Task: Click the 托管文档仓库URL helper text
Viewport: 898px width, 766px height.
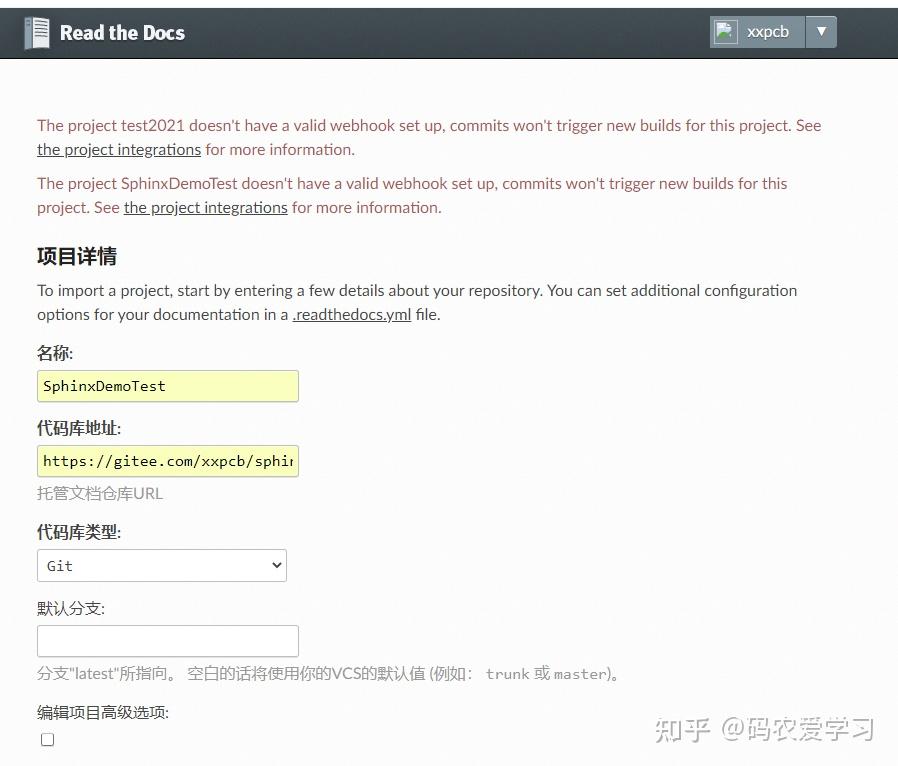Action: [x=99, y=493]
